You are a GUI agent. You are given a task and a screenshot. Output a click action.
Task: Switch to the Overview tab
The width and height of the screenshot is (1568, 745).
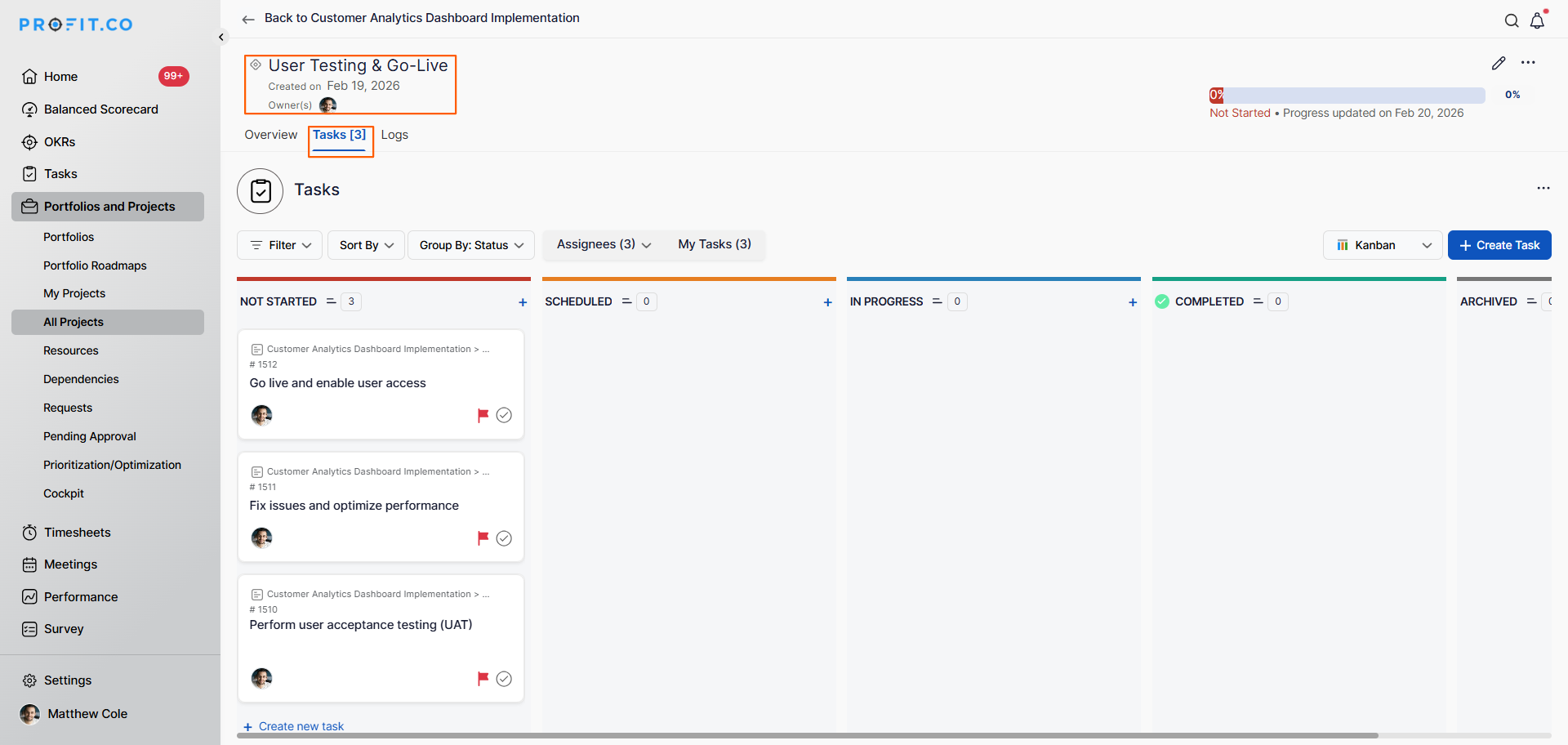[x=270, y=135]
